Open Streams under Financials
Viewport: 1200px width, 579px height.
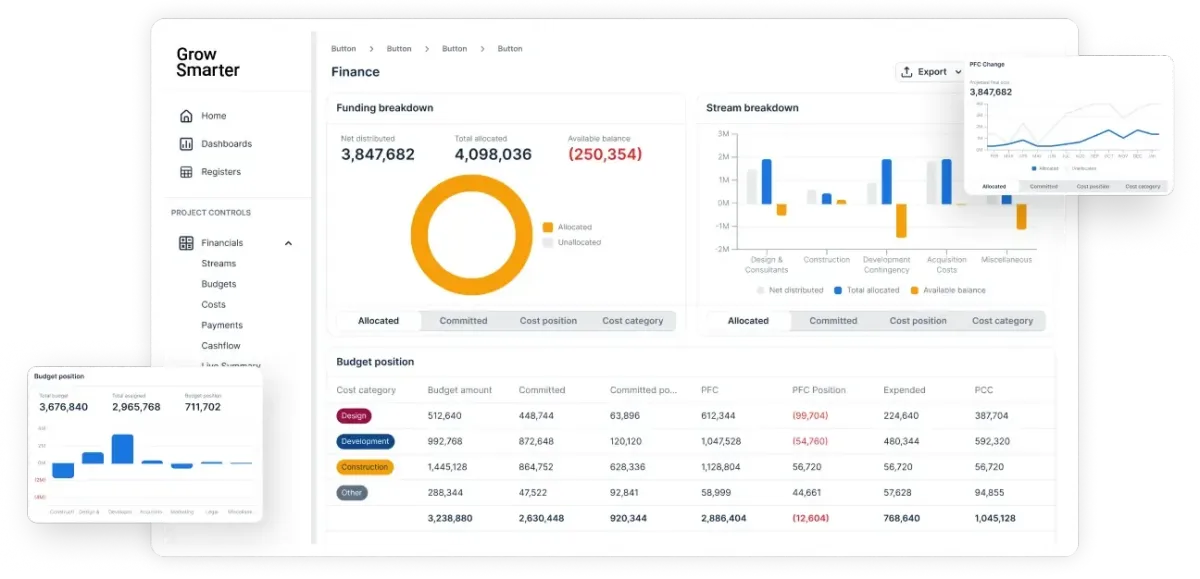[219, 264]
